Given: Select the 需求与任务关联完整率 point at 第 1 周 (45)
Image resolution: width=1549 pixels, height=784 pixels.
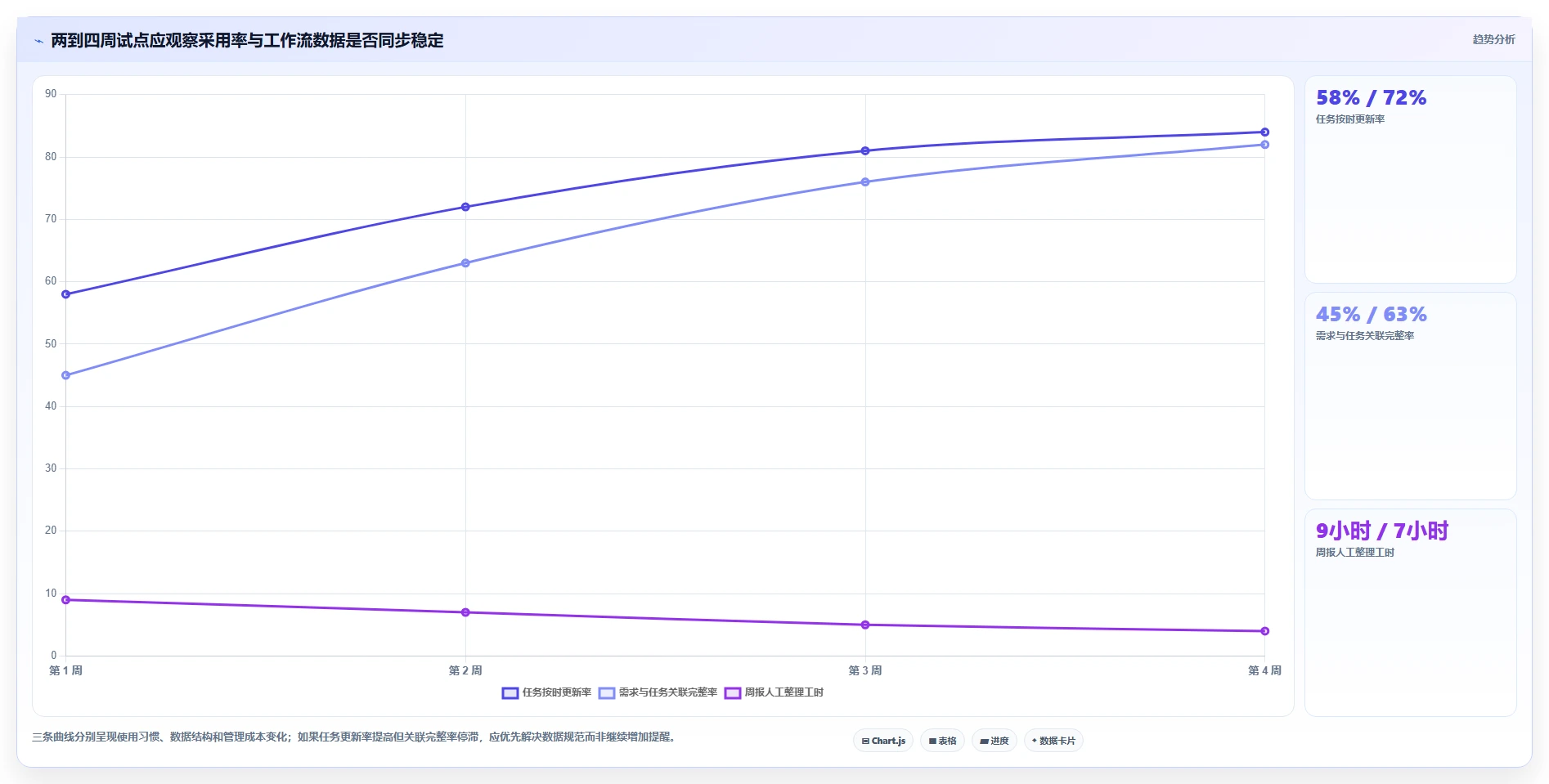Looking at the screenshot, I should pyautogui.click(x=66, y=375).
